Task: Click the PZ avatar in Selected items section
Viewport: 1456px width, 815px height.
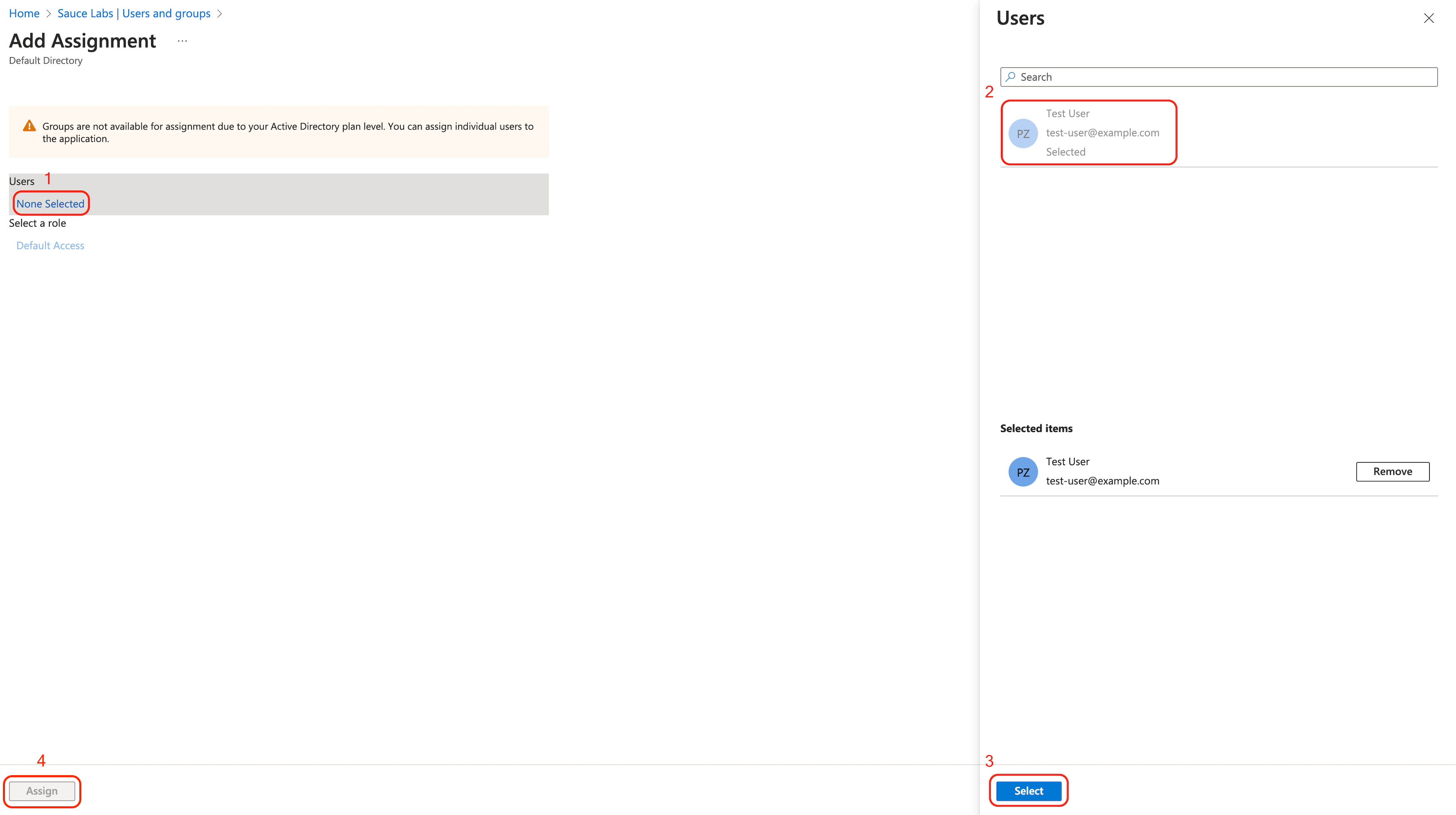Action: tap(1023, 471)
